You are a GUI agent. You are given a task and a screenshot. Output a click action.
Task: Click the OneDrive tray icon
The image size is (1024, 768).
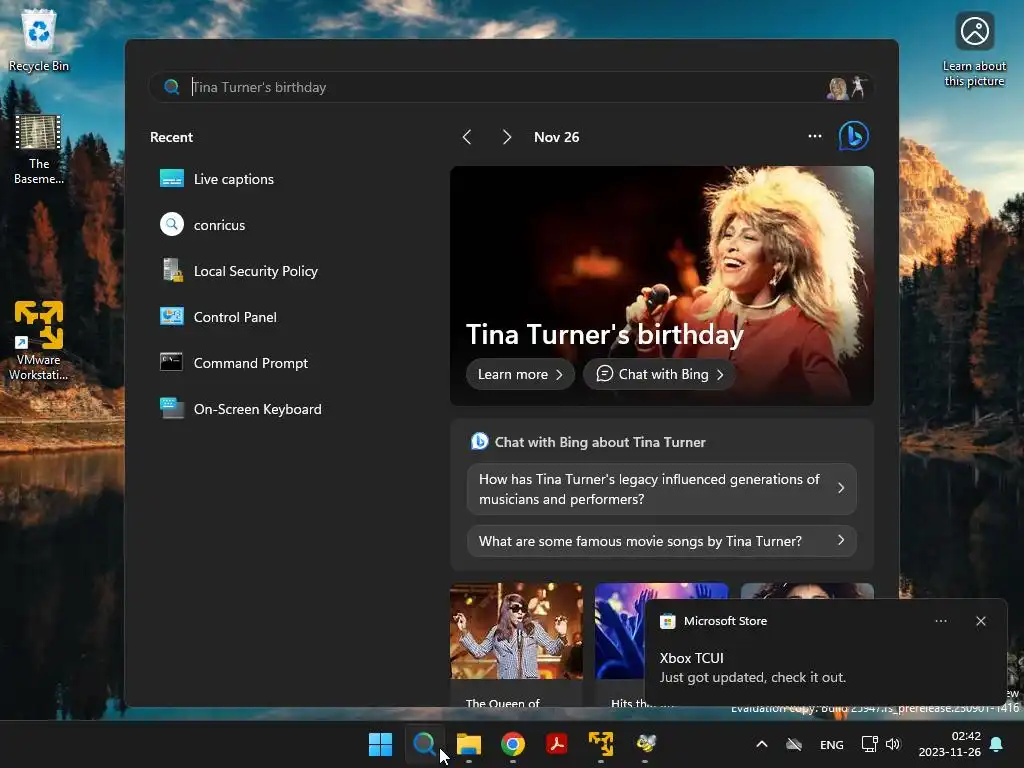[x=793, y=744]
